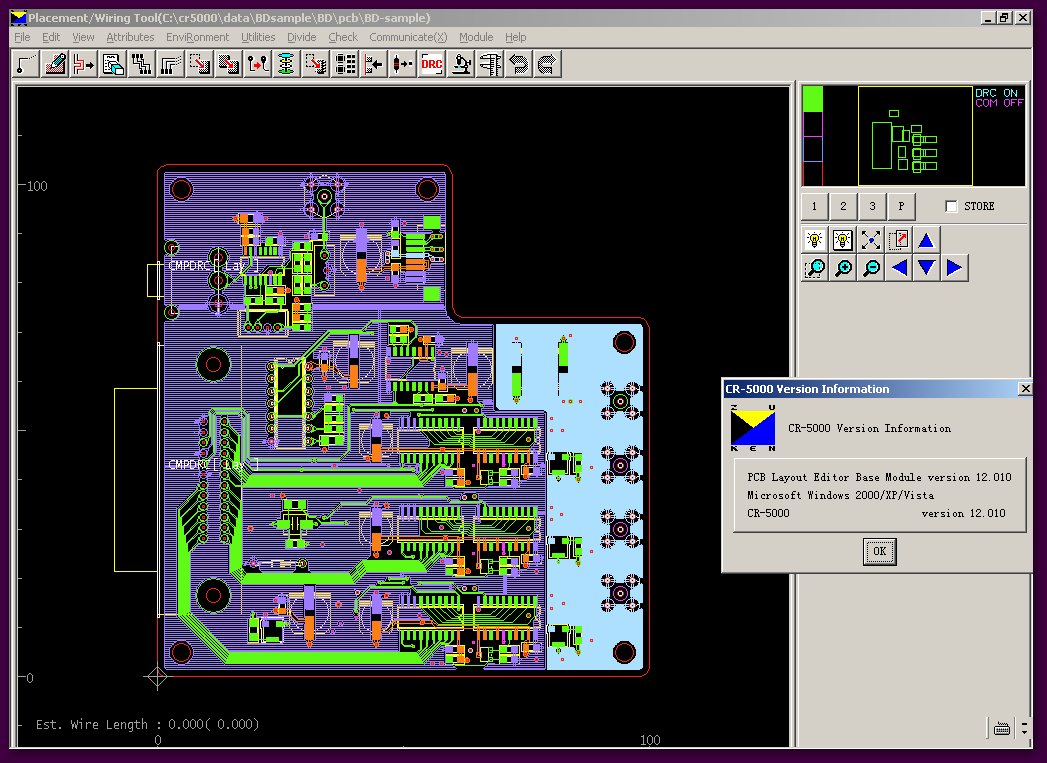This screenshot has height=763, width=1047.
Task: Click the redo arrow in the toolbar
Action: [x=548, y=65]
